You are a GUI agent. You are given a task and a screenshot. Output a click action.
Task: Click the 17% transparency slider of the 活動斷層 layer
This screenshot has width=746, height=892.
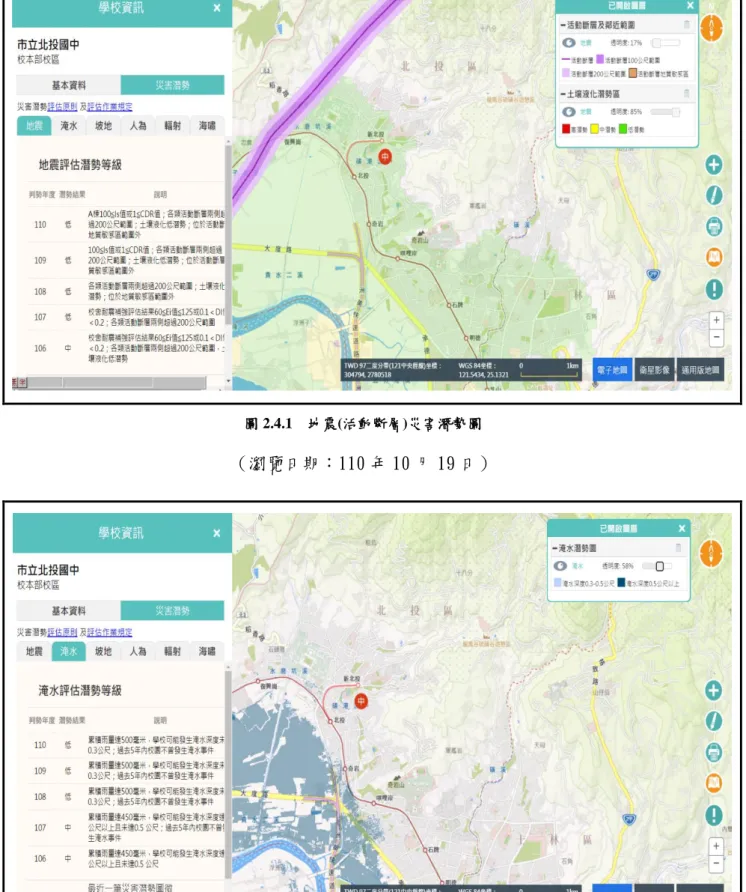(x=666, y=43)
